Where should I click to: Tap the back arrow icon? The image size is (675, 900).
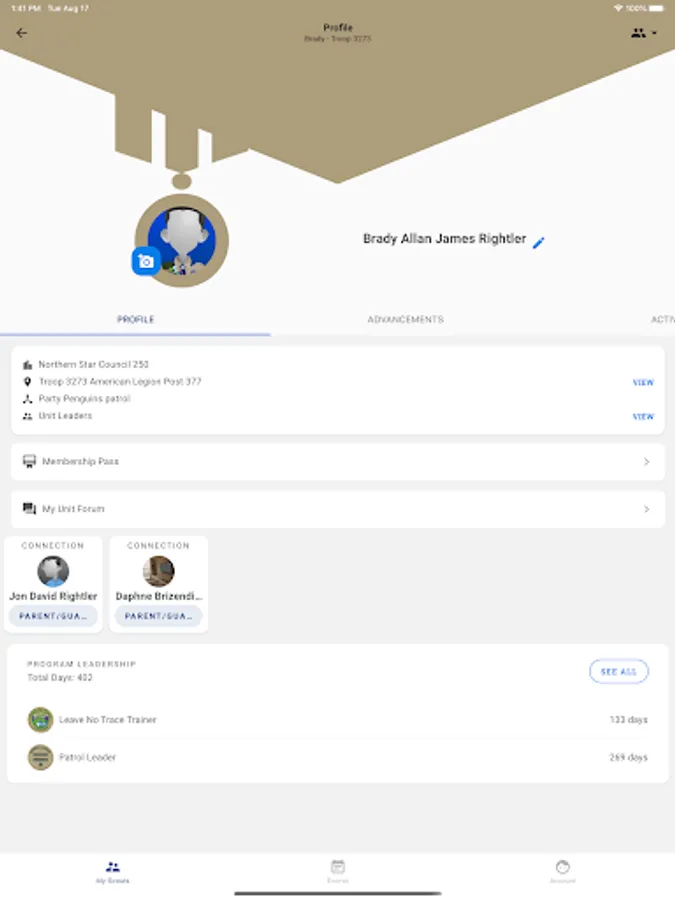[22, 33]
